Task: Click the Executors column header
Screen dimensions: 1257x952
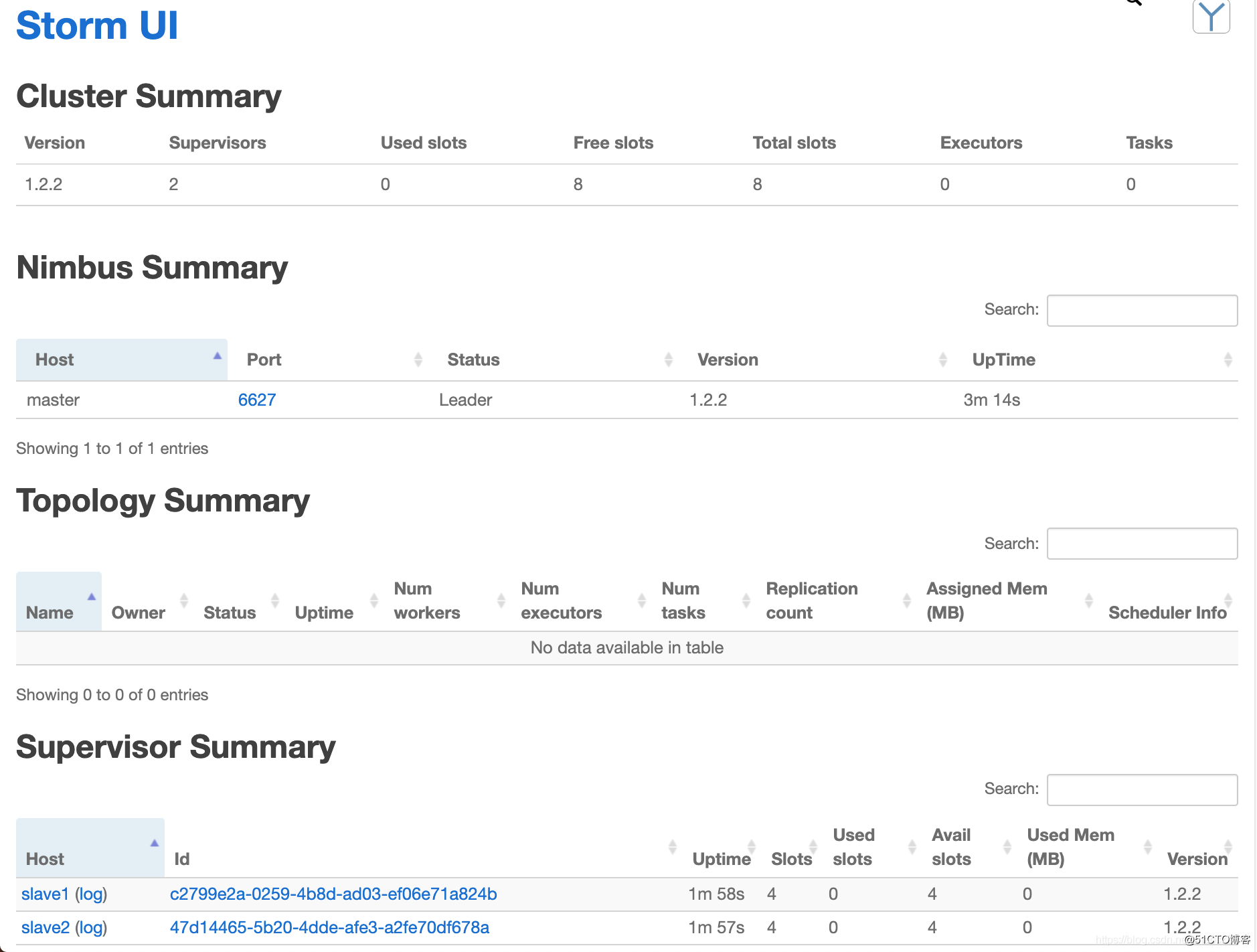Action: coord(981,143)
